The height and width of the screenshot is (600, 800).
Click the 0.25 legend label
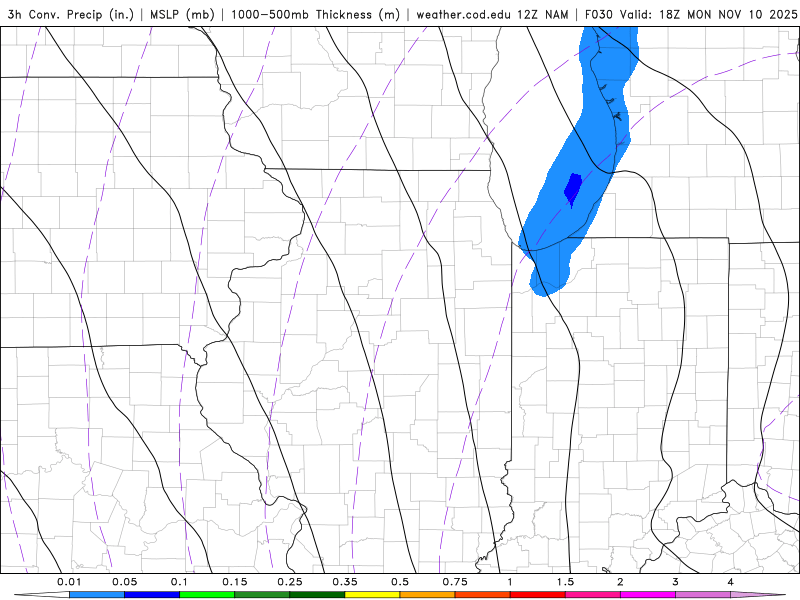290,582
